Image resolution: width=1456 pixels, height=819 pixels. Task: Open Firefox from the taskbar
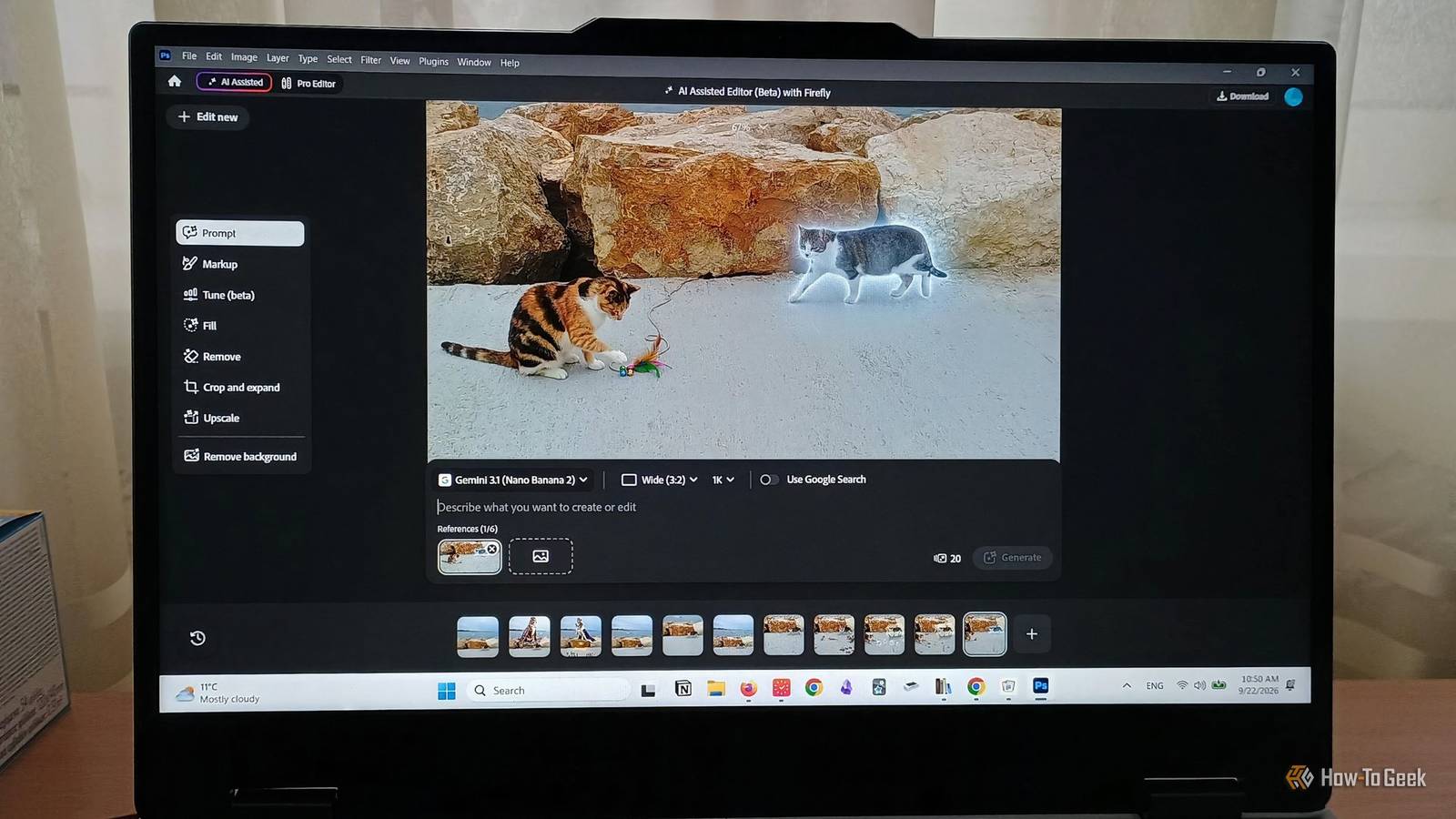point(748,689)
